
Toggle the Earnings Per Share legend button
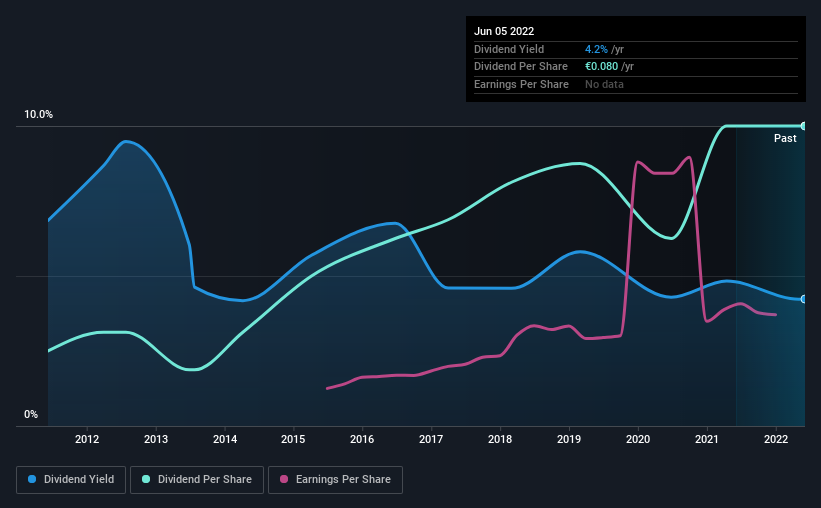335,480
